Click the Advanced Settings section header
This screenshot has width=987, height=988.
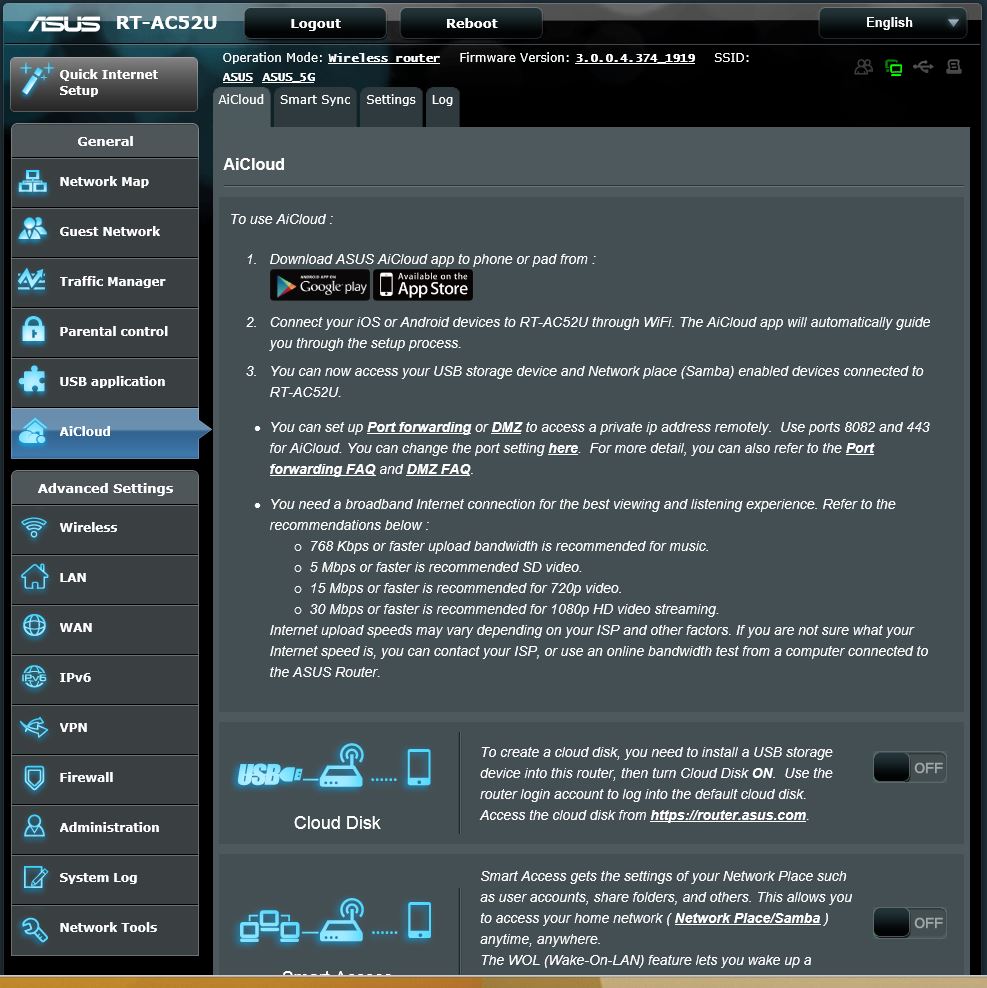(105, 488)
